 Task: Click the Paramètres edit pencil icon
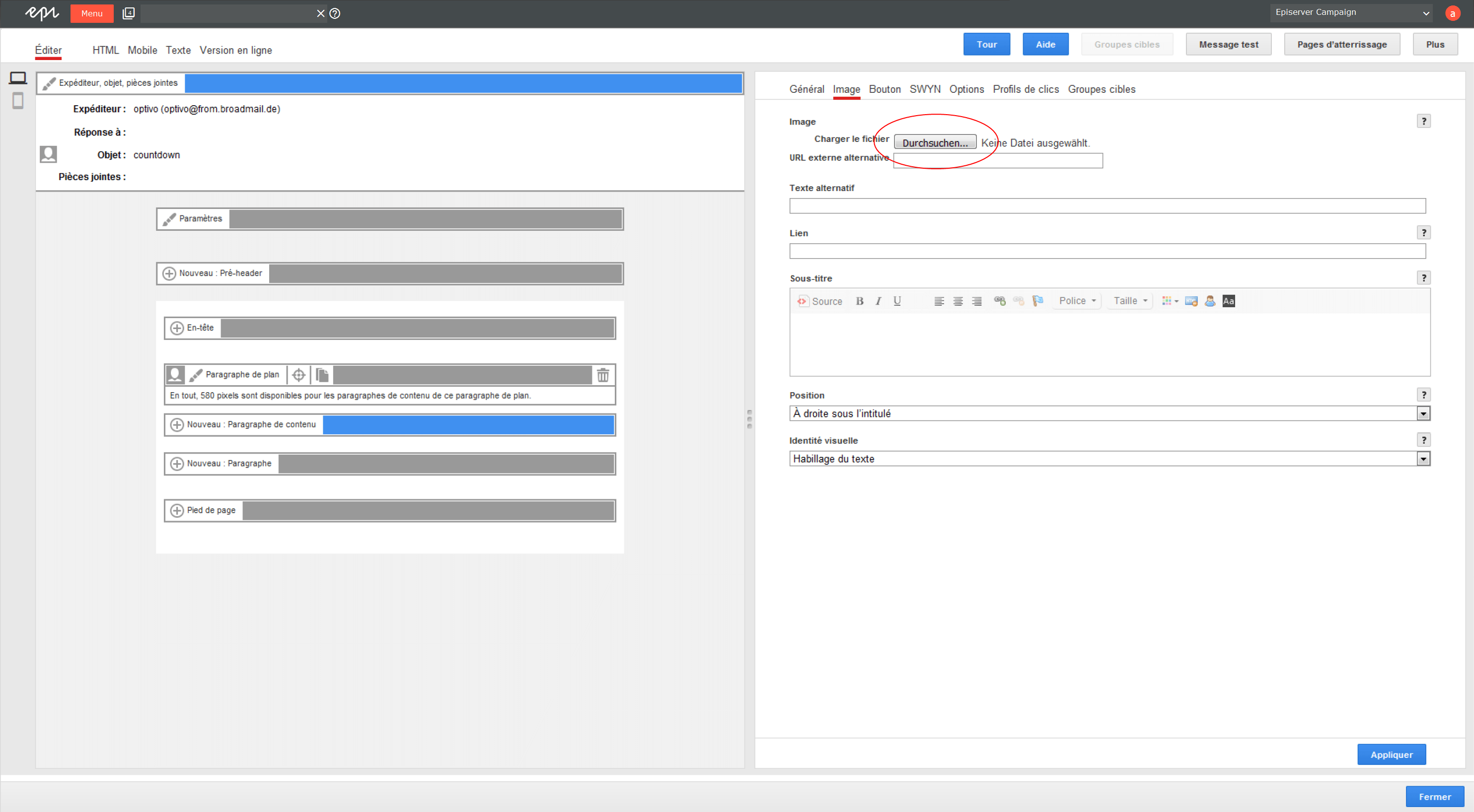click(x=169, y=219)
